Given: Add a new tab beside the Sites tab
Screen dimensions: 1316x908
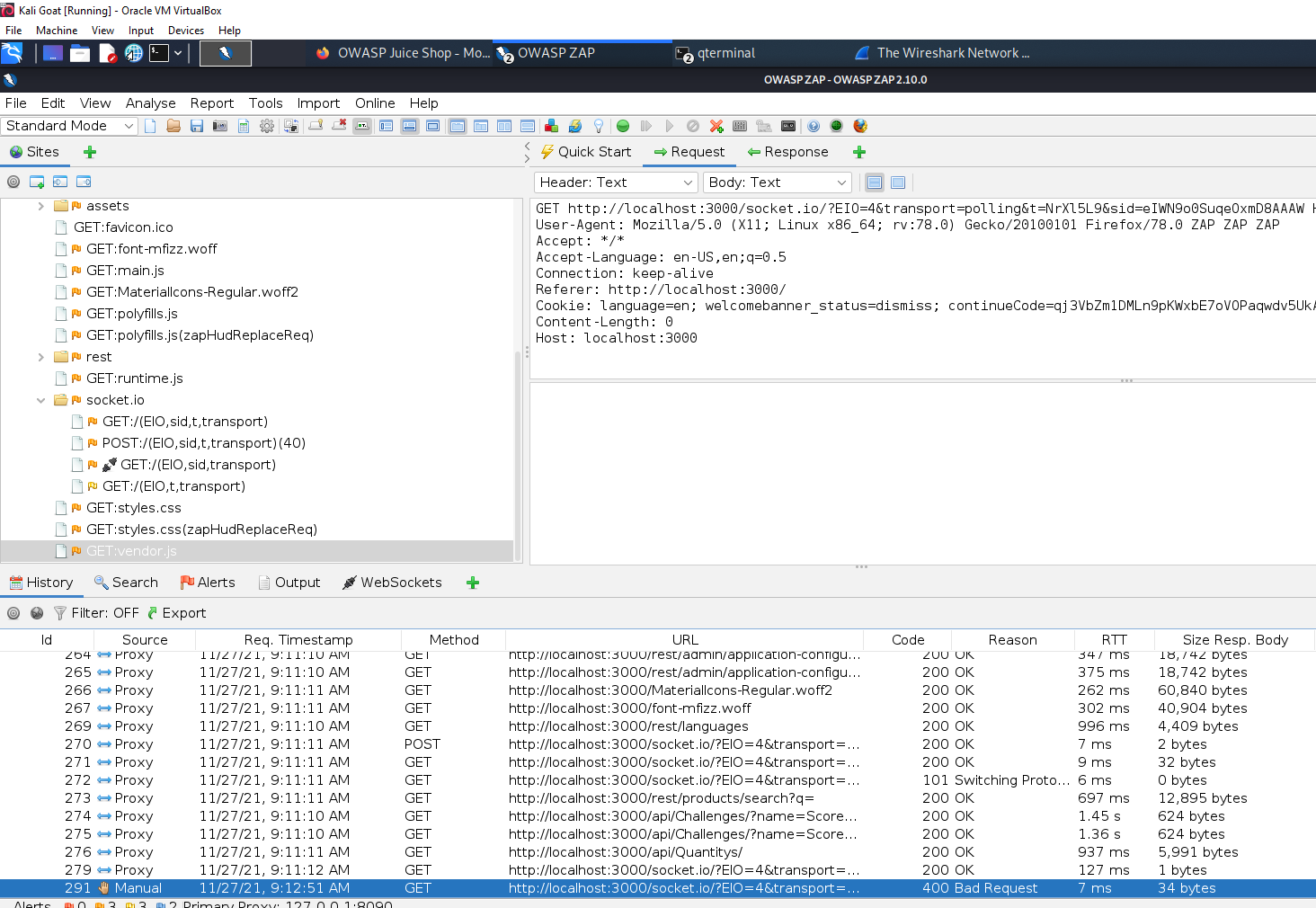Looking at the screenshot, I should tap(90, 152).
